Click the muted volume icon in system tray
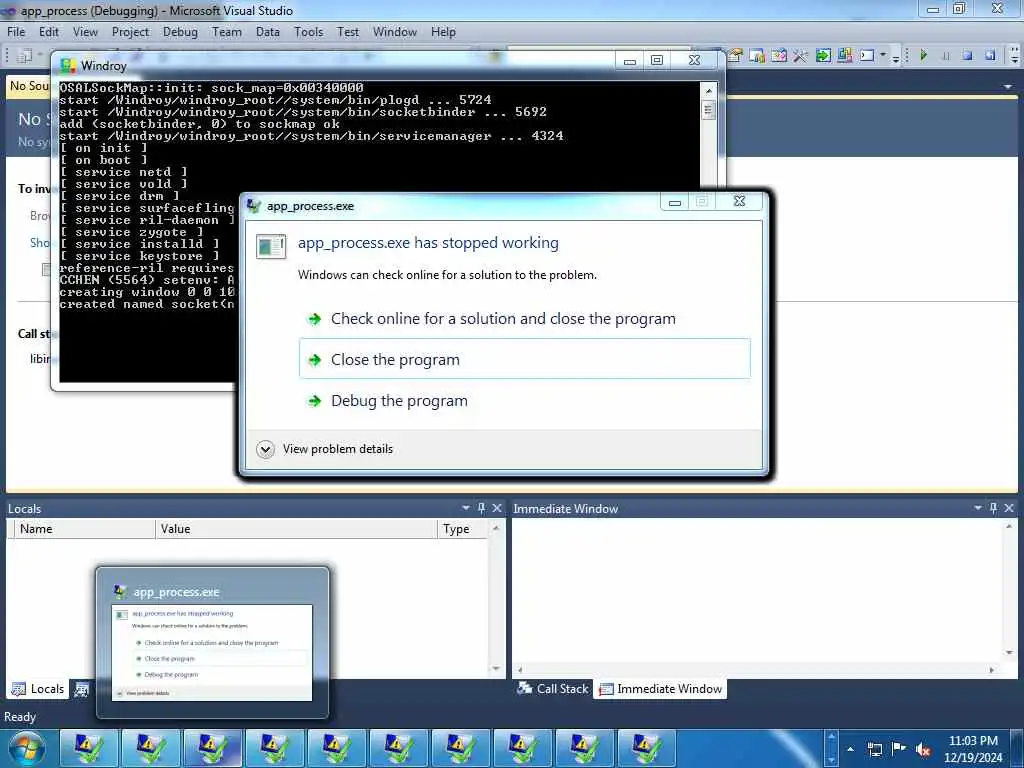The image size is (1024, 768). coord(923,750)
